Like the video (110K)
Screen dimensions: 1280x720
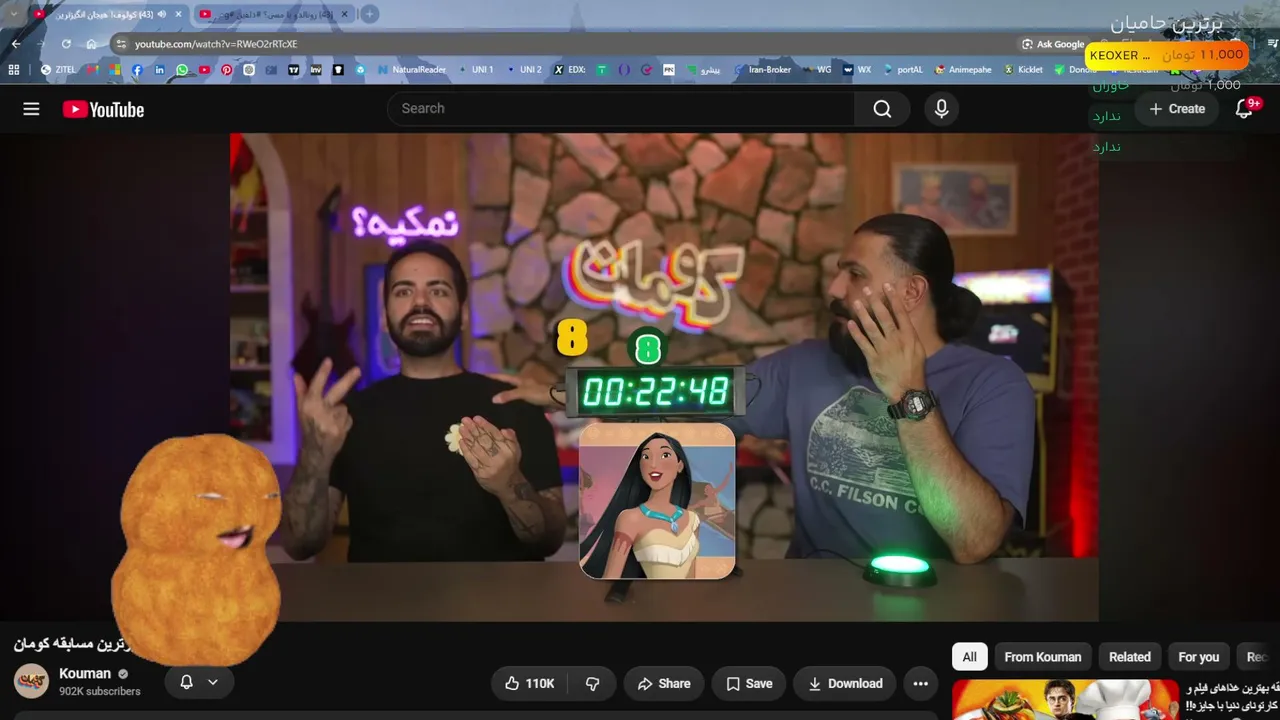529,684
